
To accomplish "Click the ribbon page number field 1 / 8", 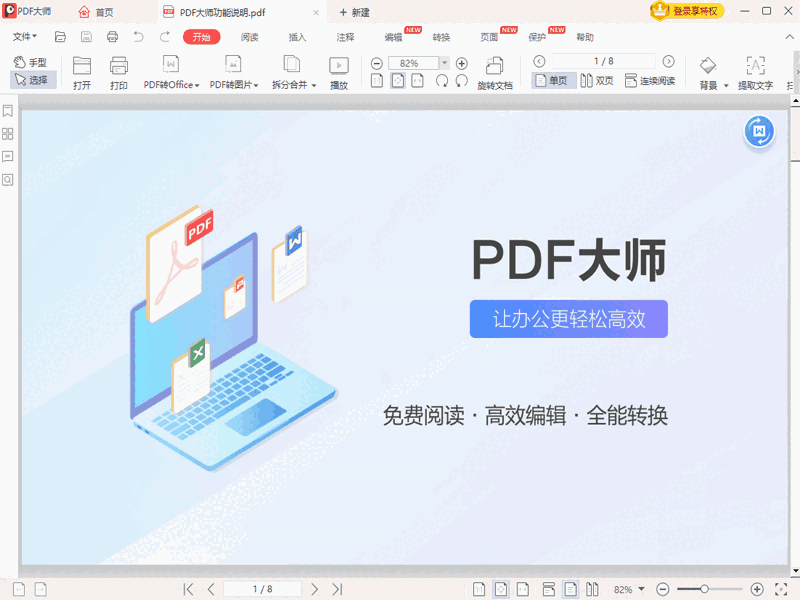I will [604, 61].
